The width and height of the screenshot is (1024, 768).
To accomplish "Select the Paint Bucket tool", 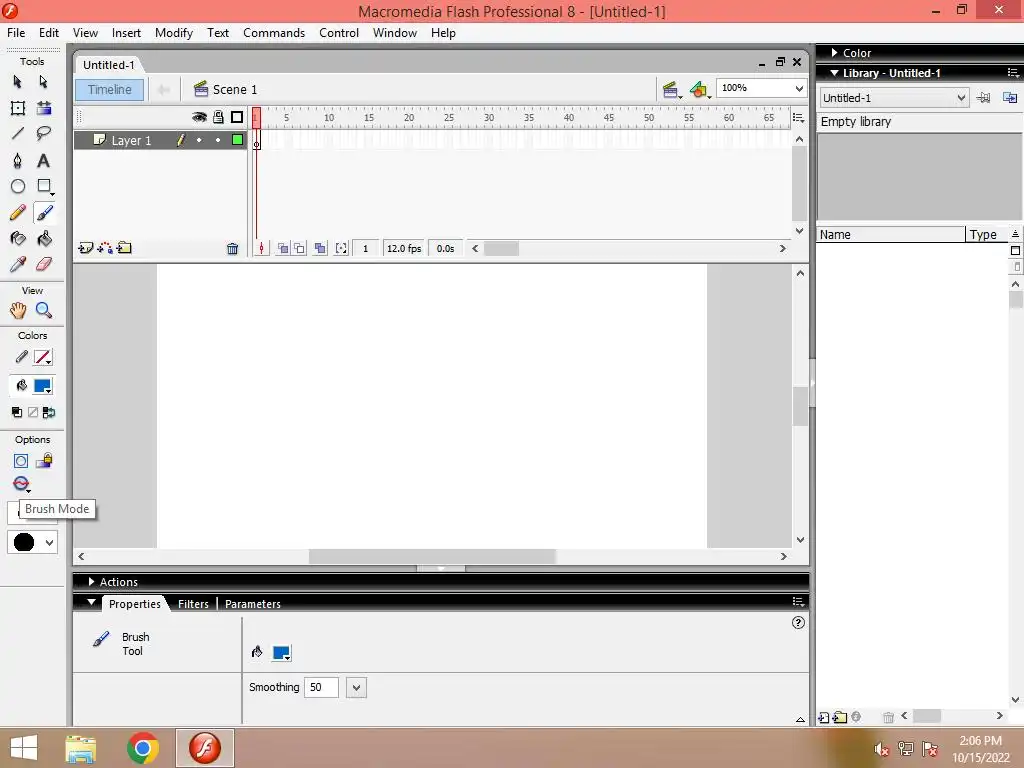I will tap(44, 238).
